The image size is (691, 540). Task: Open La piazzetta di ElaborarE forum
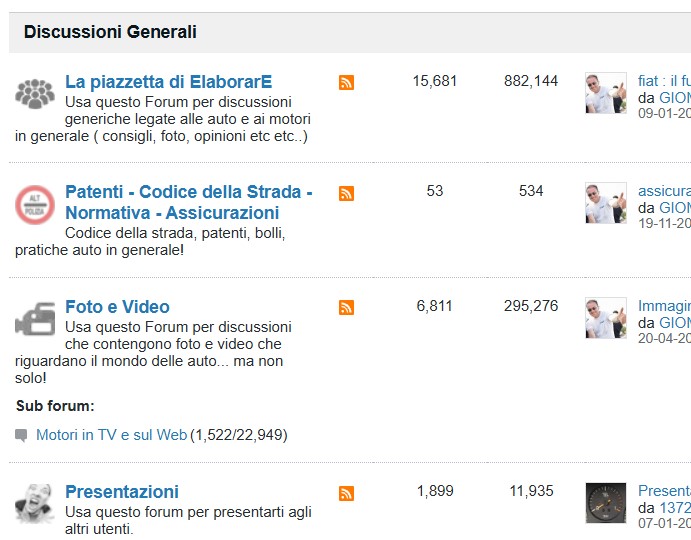(168, 82)
